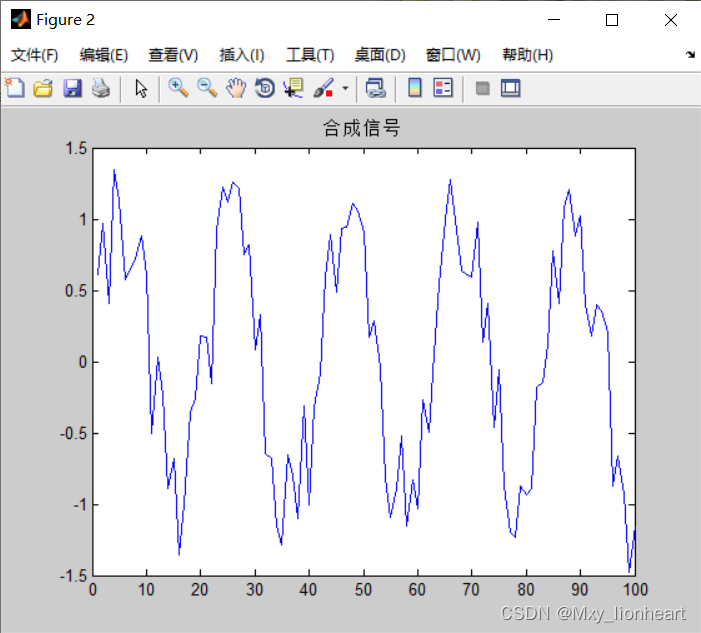Click the Hide Plot Tools icon
The image size is (701, 633).
click(482, 88)
